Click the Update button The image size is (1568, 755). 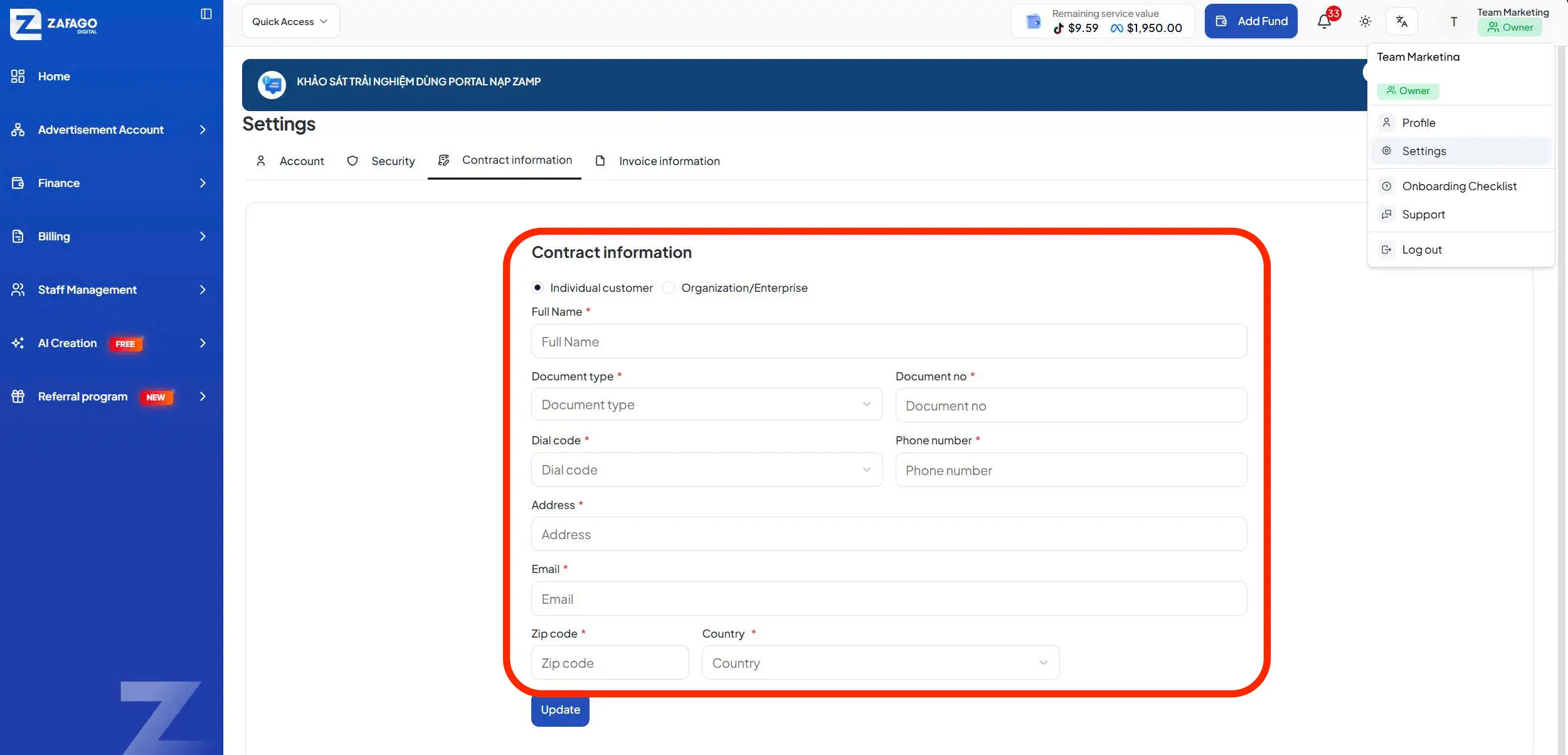coord(560,710)
